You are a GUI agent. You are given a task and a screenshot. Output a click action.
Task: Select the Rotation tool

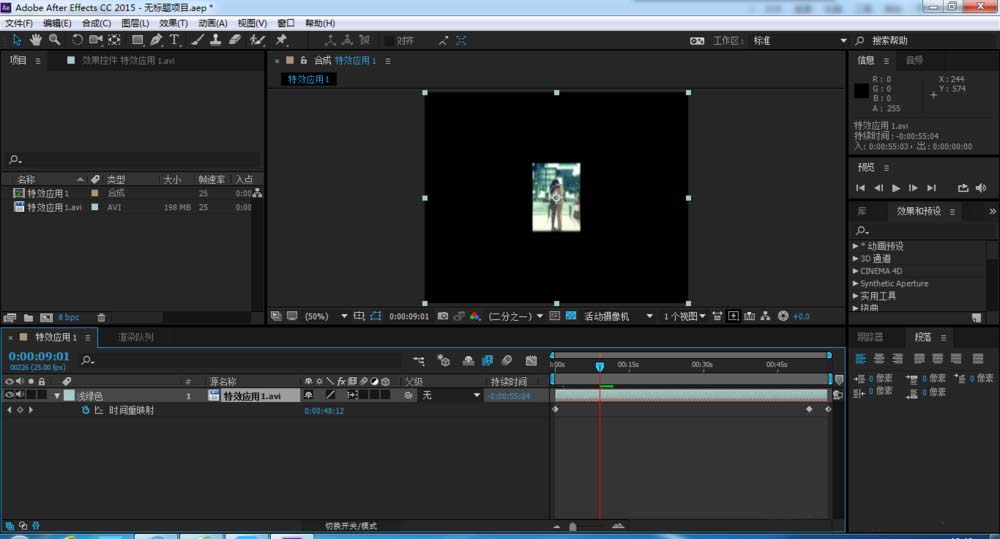coord(77,40)
